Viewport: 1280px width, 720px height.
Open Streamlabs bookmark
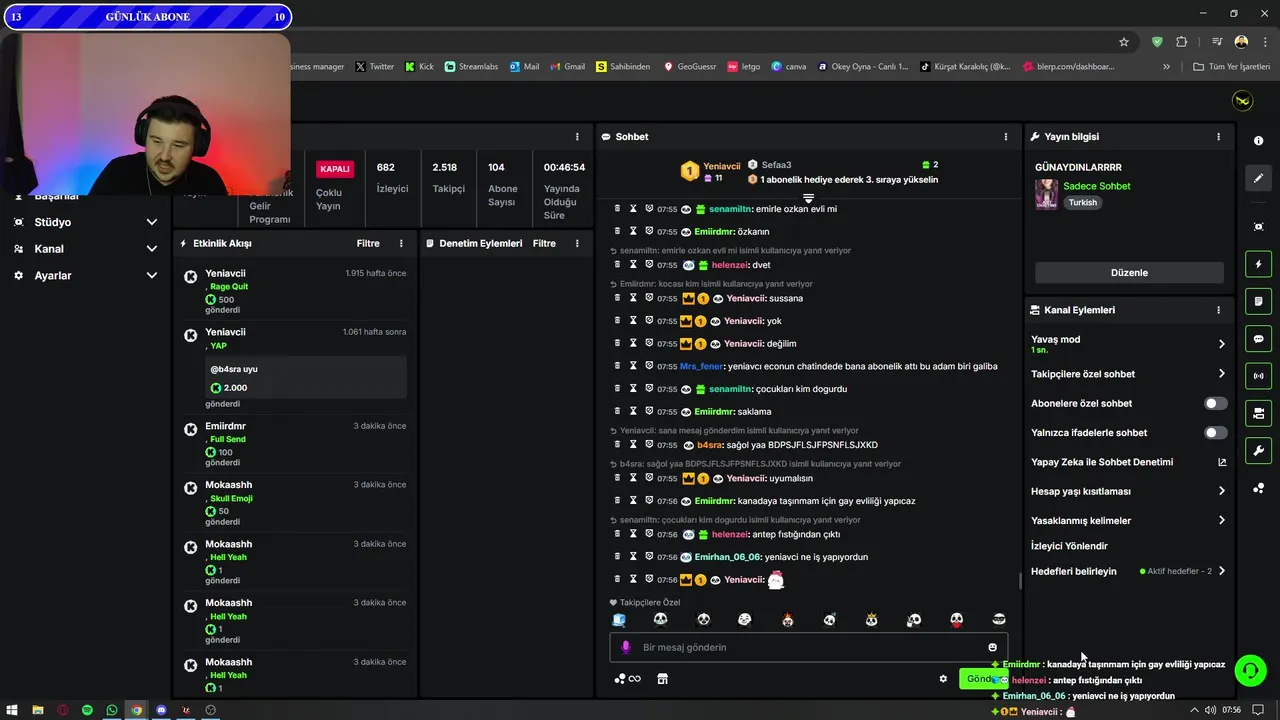coord(472,67)
